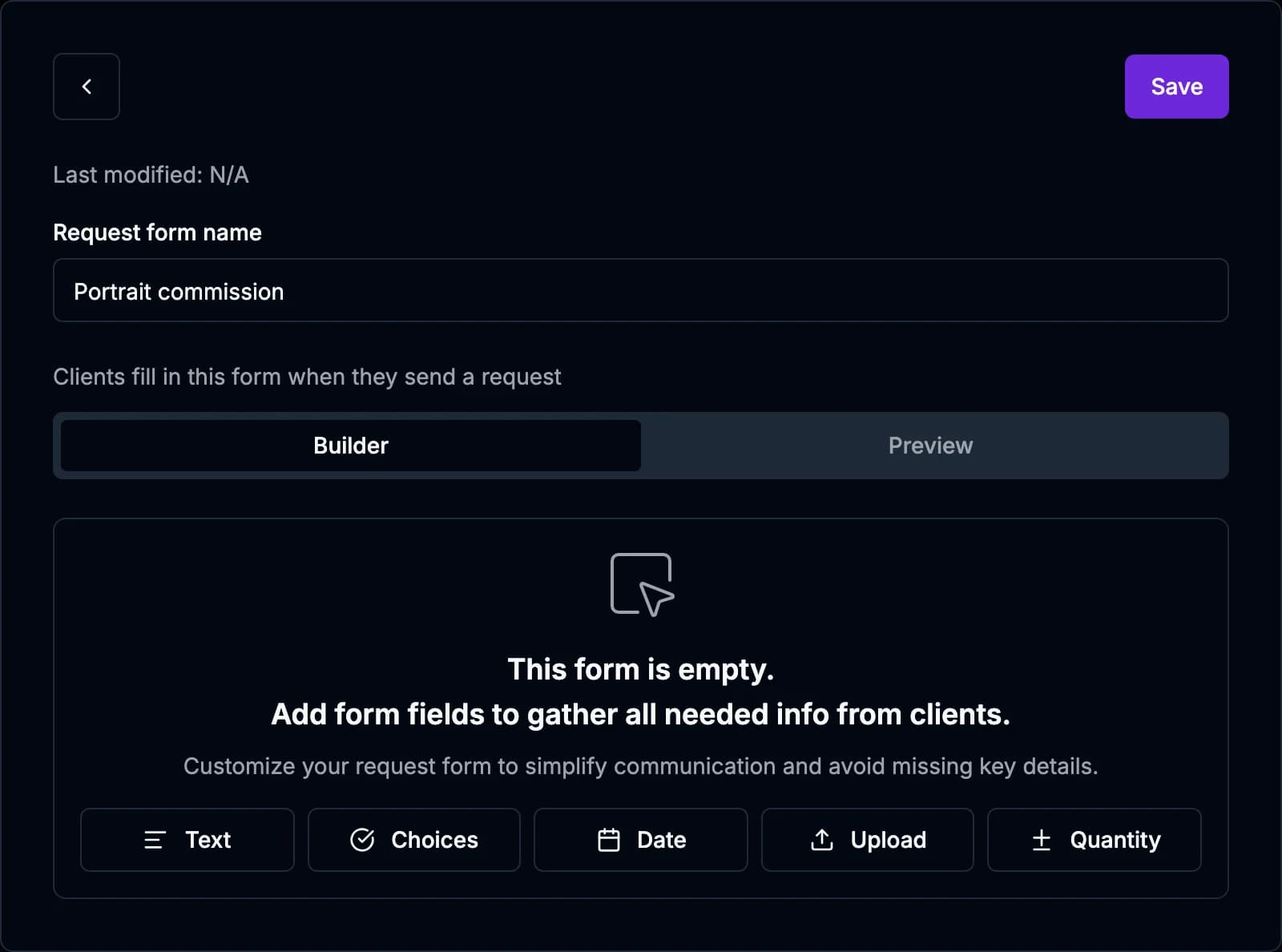This screenshot has height=952, width=1282.
Task: Edit the Request form name field
Action: 640,290
